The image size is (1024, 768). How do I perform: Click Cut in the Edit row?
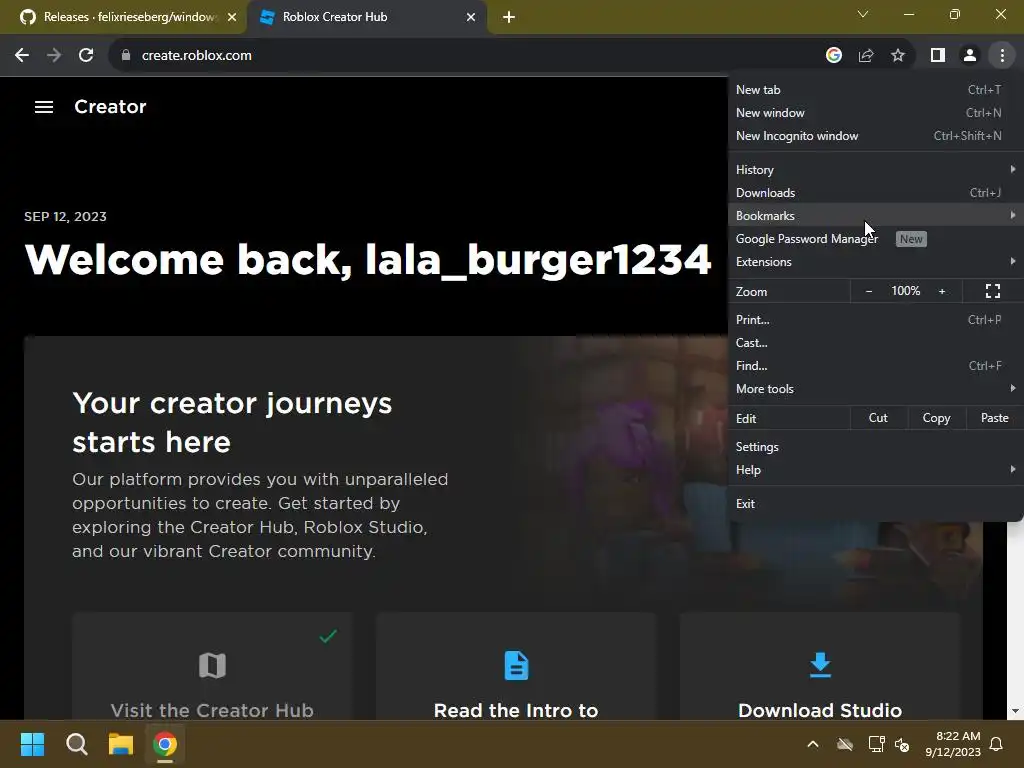pos(878,418)
